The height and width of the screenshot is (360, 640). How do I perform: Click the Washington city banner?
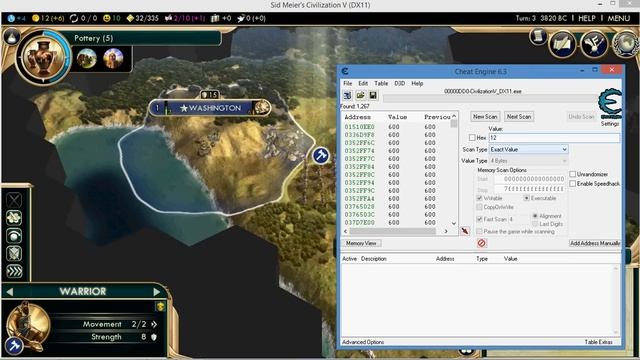[x=209, y=108]
